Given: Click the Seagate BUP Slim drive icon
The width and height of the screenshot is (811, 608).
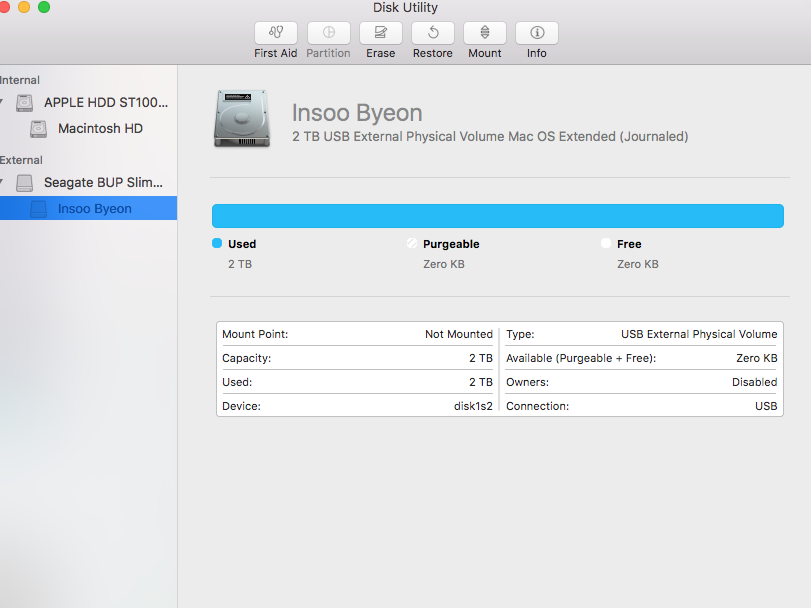Looking at the screenshot, I should (x=24, y=183).
